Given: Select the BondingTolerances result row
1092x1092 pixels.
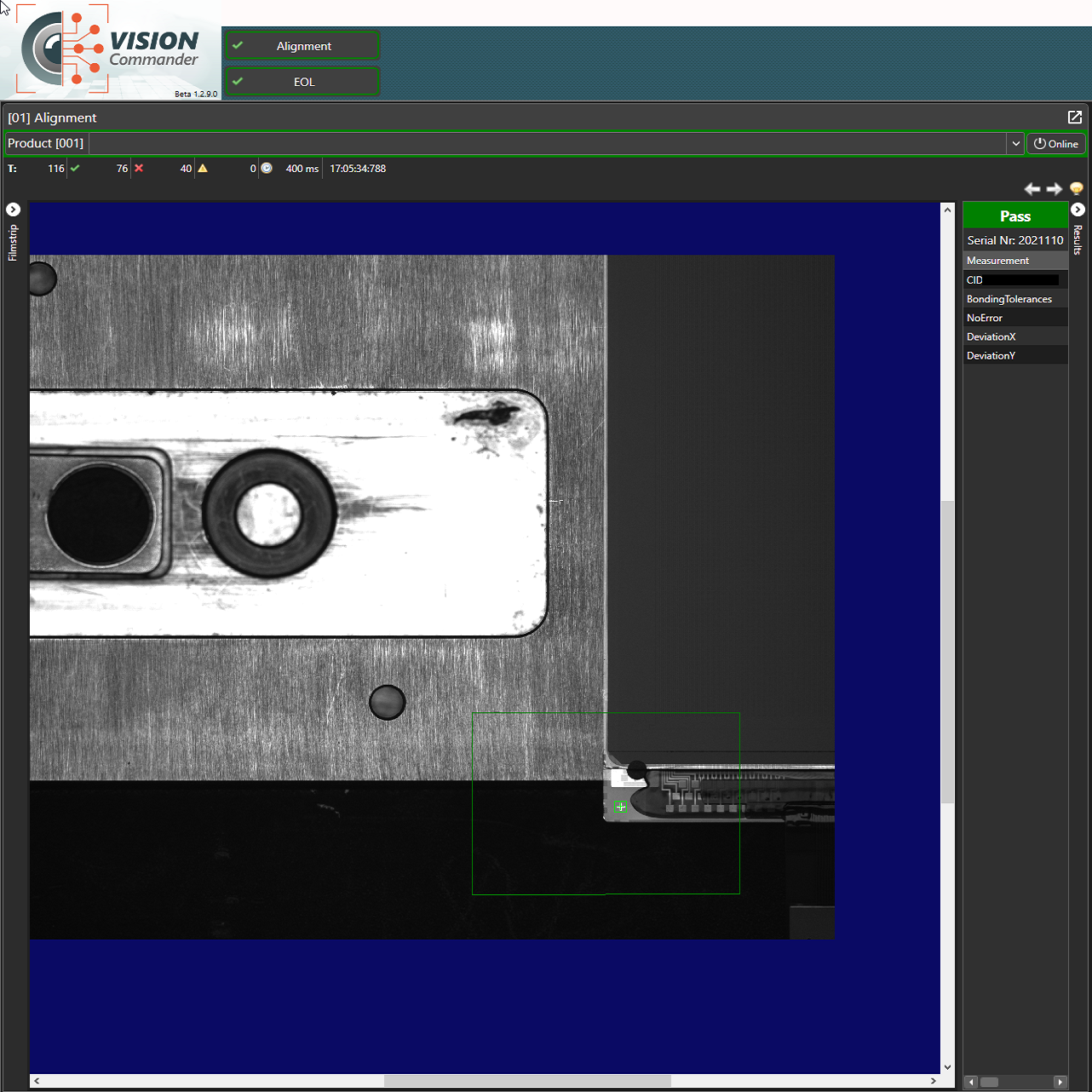Looking at the screenshot, I should (1014, 299).
